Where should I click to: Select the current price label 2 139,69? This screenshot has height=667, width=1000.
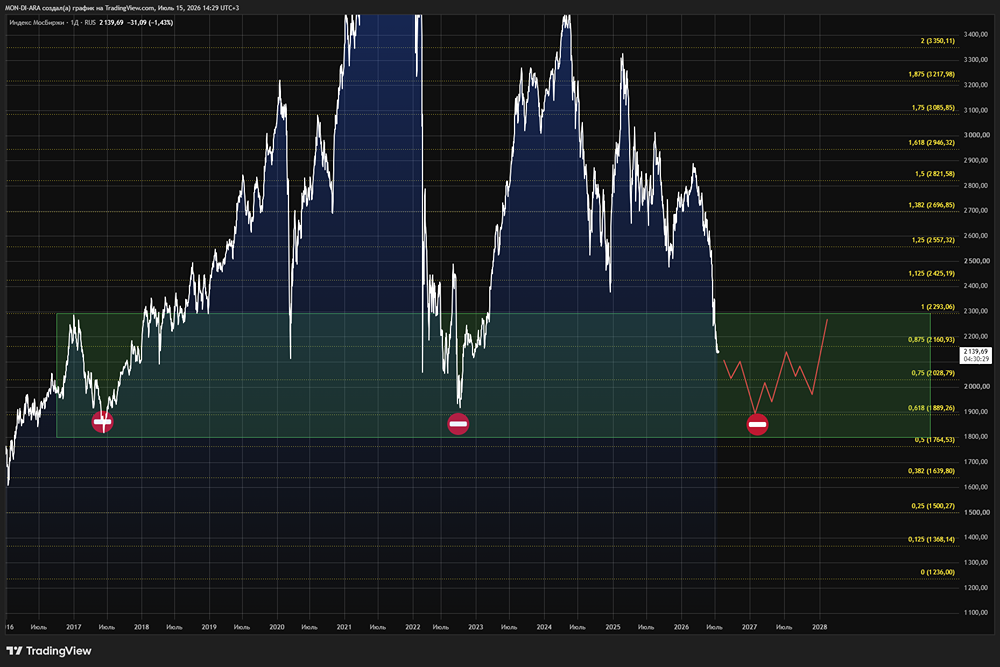976,351
